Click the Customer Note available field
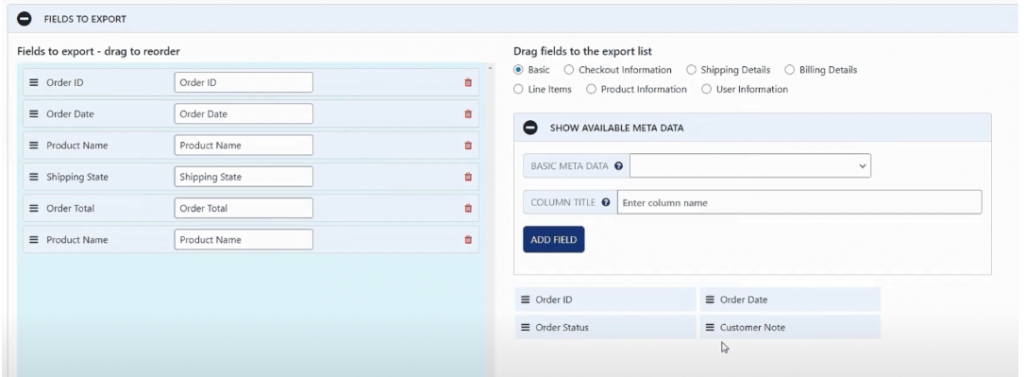This screenshot has height=377, width=1024. click(790, 327)
